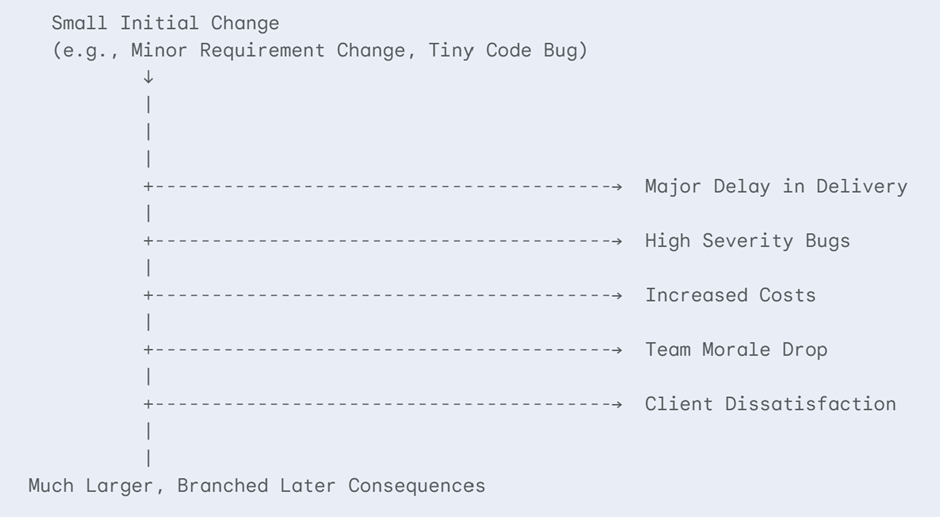The height and width of the screenshot is (517, 940).
Task: Click arrowhead pointing to Team Morale Drop
Action: pyautogui.click(x=618, y=350)
